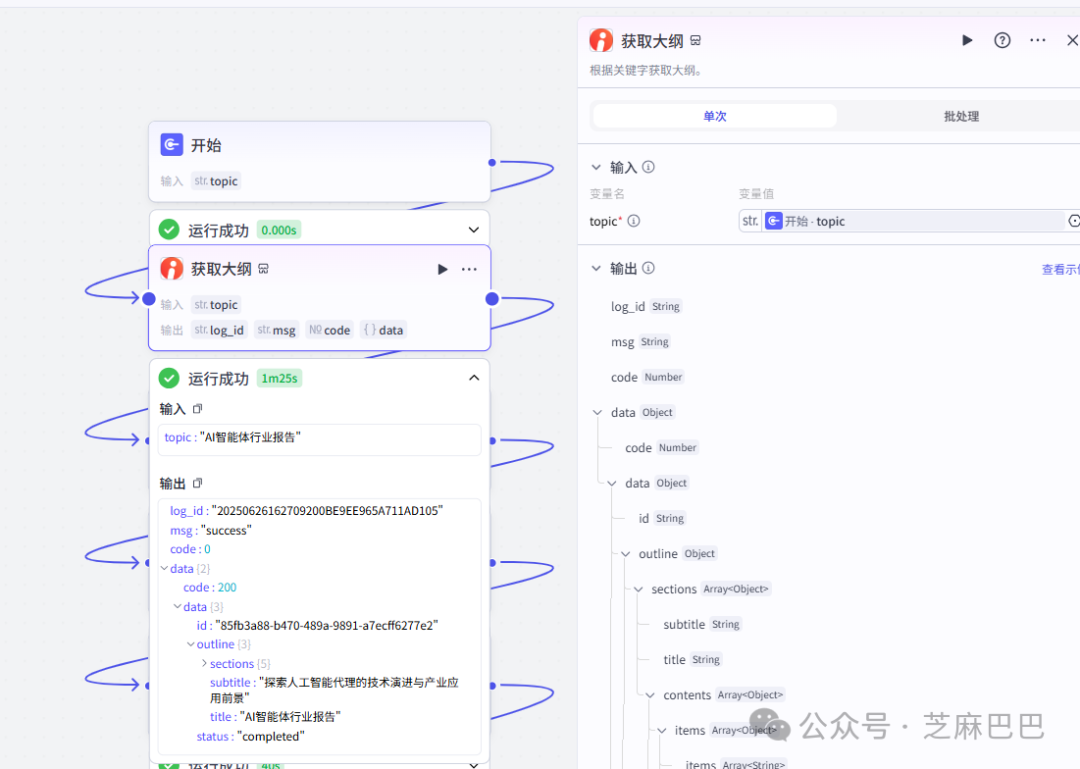Click the 获取大纲 node icon on canvas
Image resolution: width=1080 pixels, height=769 pixels.
tap(172, 268)
